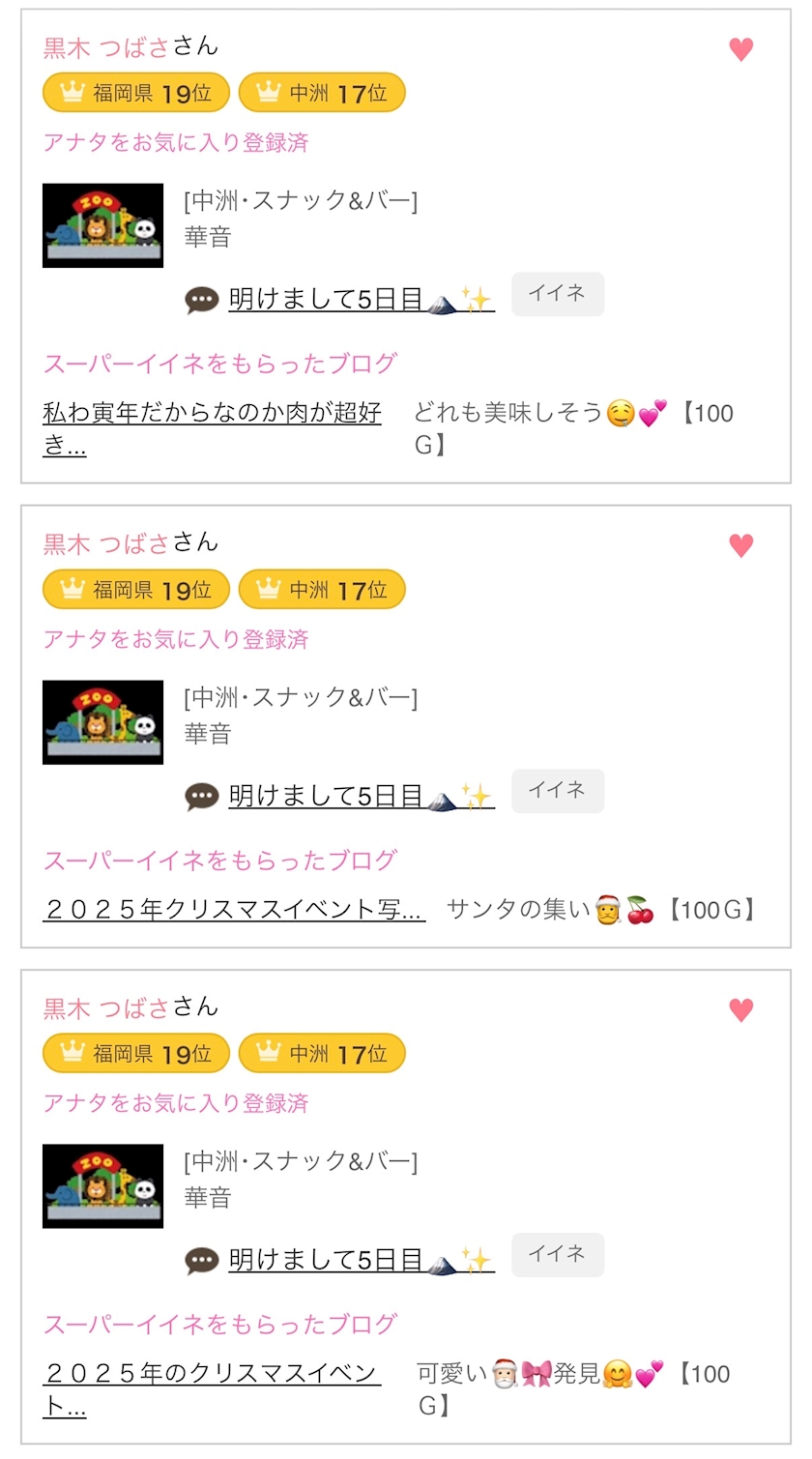This screenshot has height=1459, width=812.
Task: Click the 福岡県 19位 crown badge in the top card
Action: click(x=135, y=93)
